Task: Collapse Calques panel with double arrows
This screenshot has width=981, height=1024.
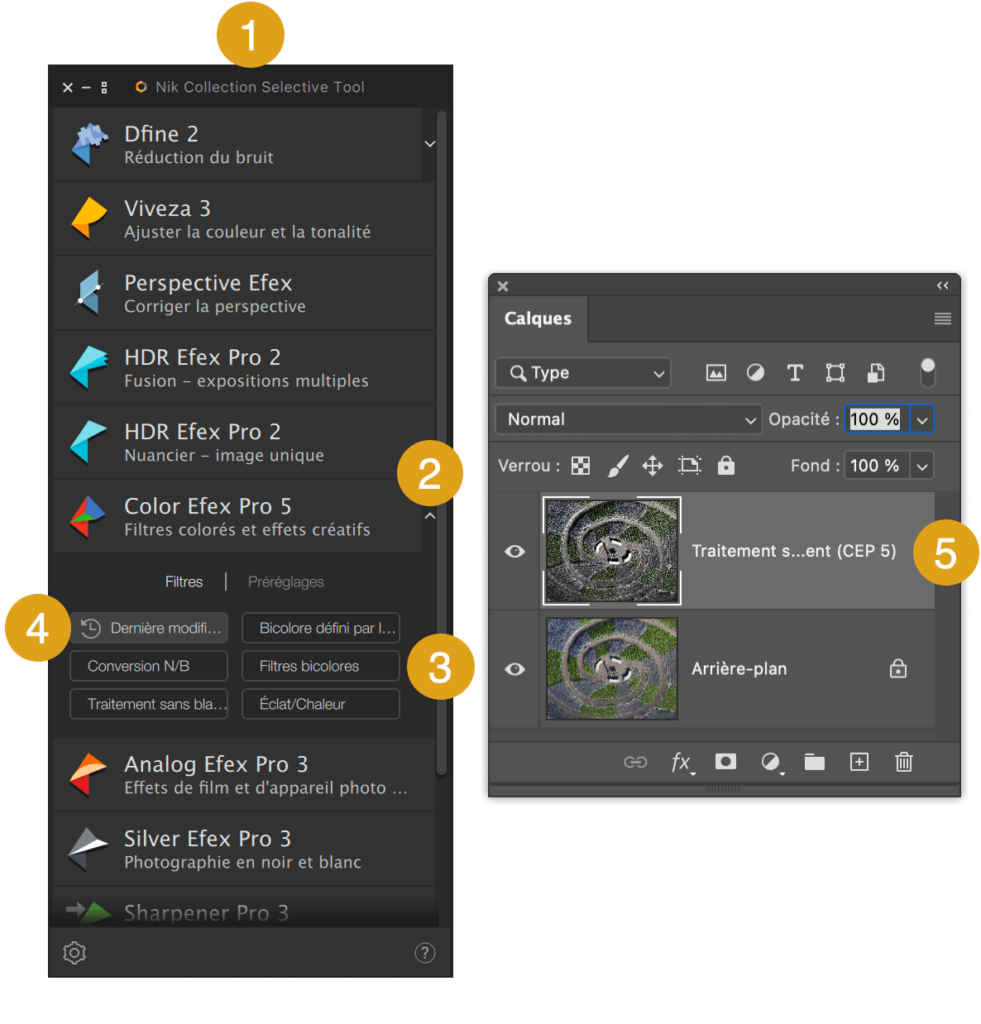Action: pos(942,285)
